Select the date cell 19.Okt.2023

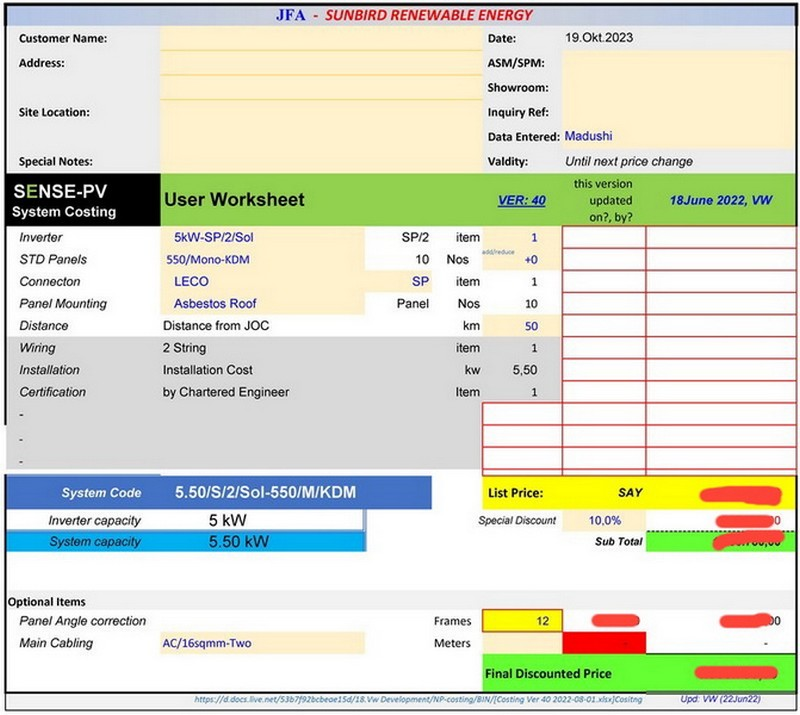(598, 38)
